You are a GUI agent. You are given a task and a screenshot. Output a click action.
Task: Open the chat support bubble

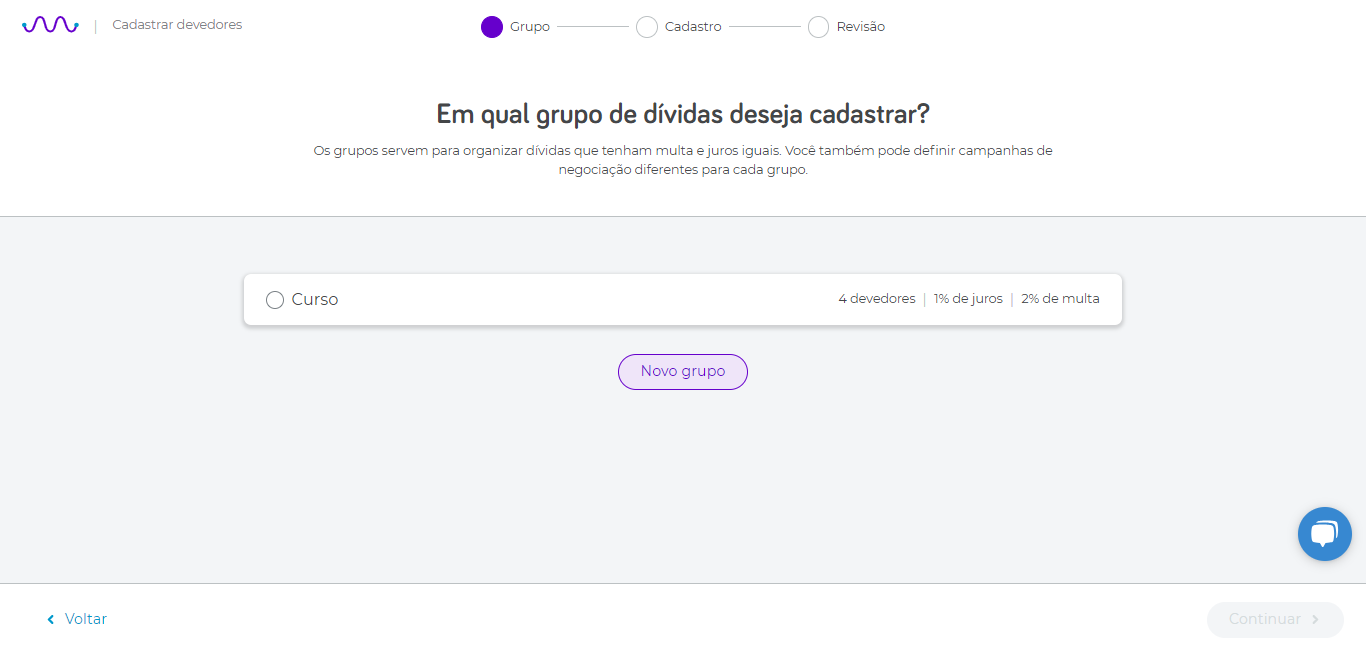pos(1324,534)
